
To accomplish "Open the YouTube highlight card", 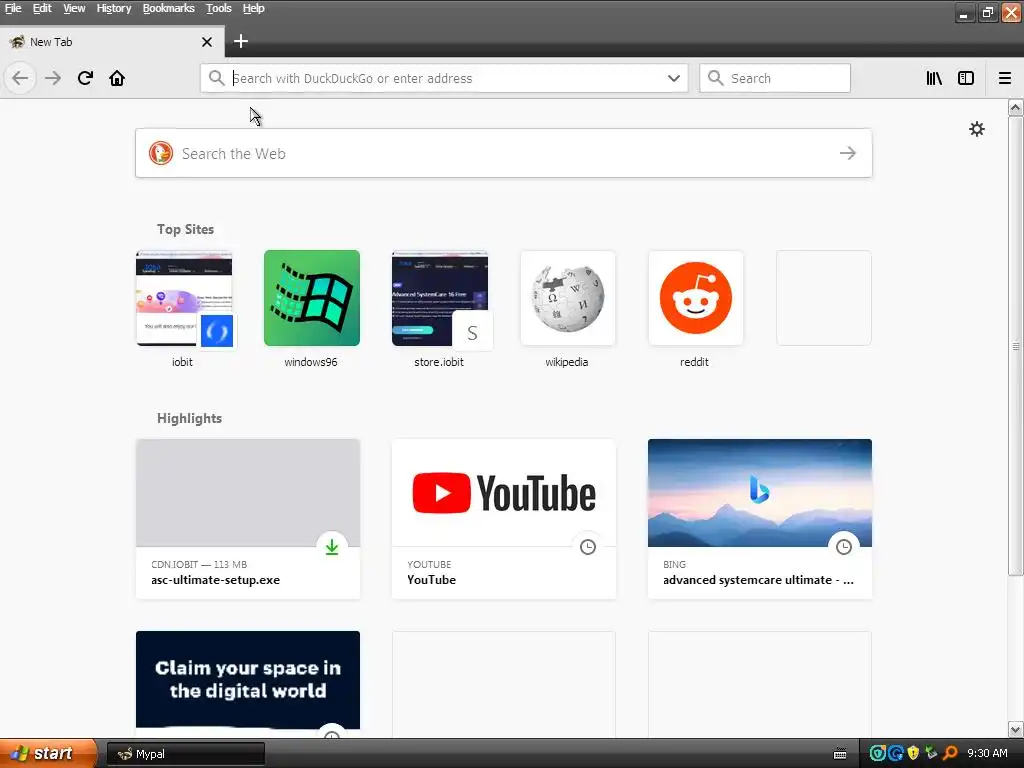I will [504, 519].
